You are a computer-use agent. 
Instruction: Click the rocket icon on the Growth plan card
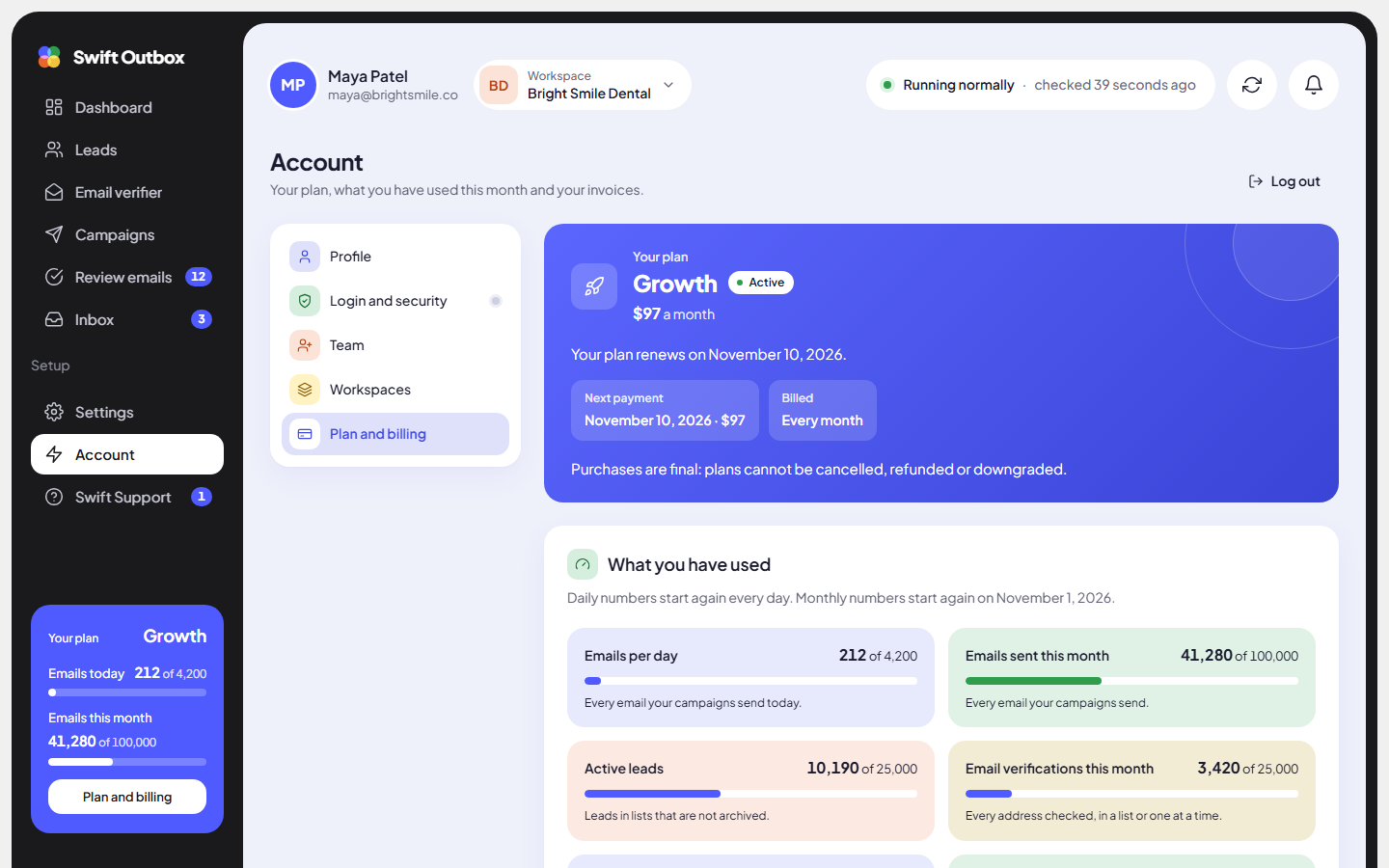tap(594, 286)
